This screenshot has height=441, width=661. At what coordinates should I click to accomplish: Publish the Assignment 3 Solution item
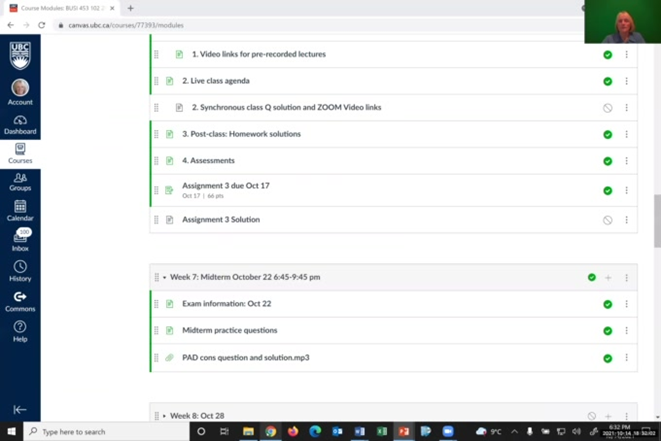(607, 220)
